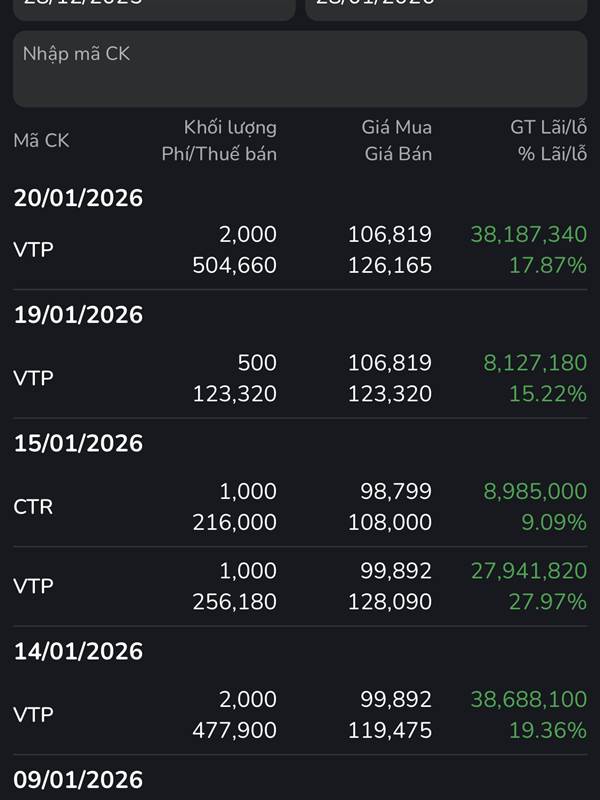Tap the "Nhập mã CK" stock code input

300,68
